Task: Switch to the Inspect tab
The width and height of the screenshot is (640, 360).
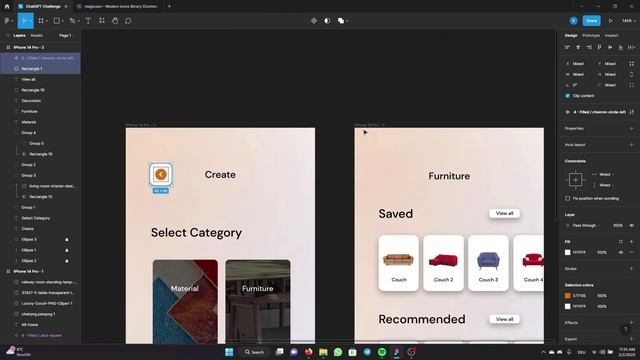Action: [611, 36]
